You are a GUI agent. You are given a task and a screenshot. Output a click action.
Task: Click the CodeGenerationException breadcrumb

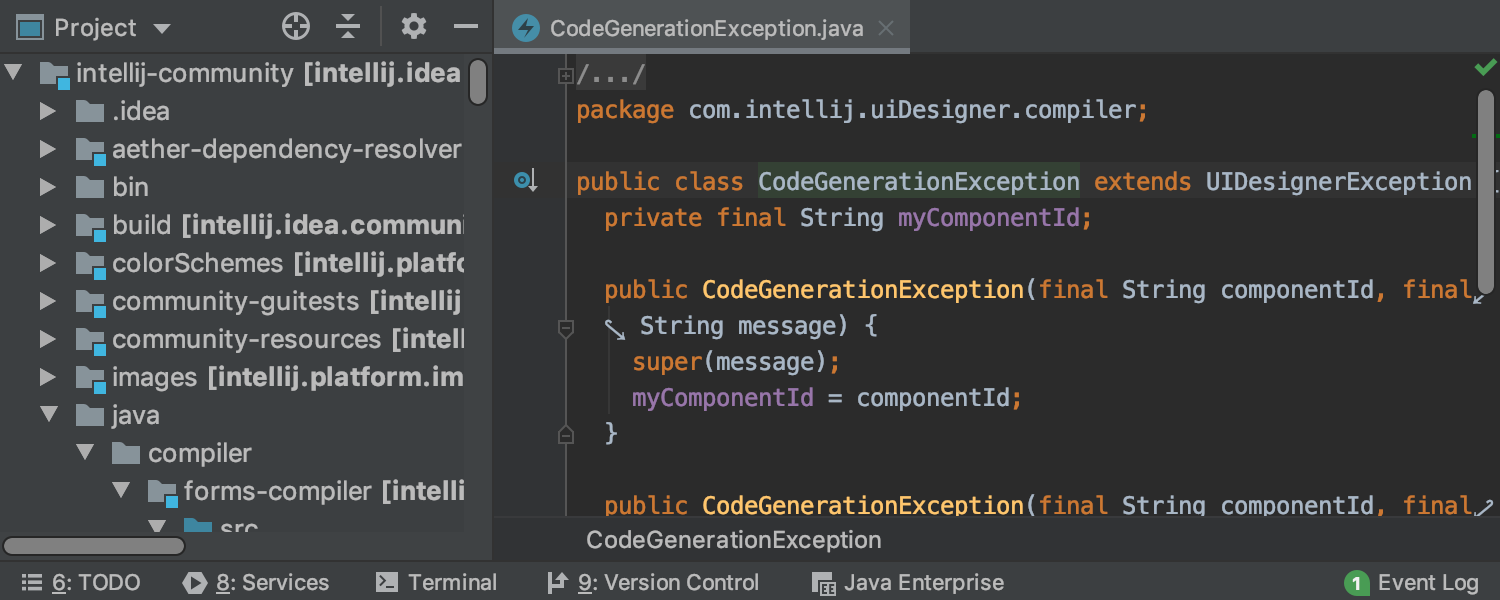(x=733, y=540)
